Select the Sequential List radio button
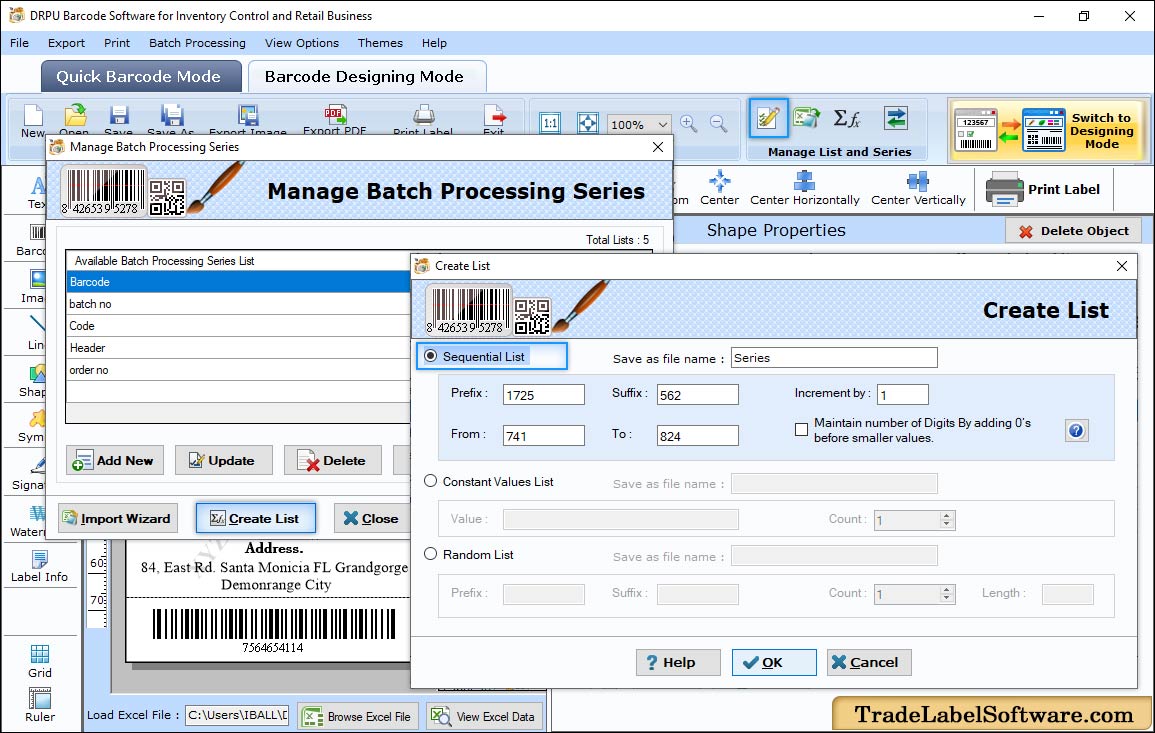 tap(431, 356)
